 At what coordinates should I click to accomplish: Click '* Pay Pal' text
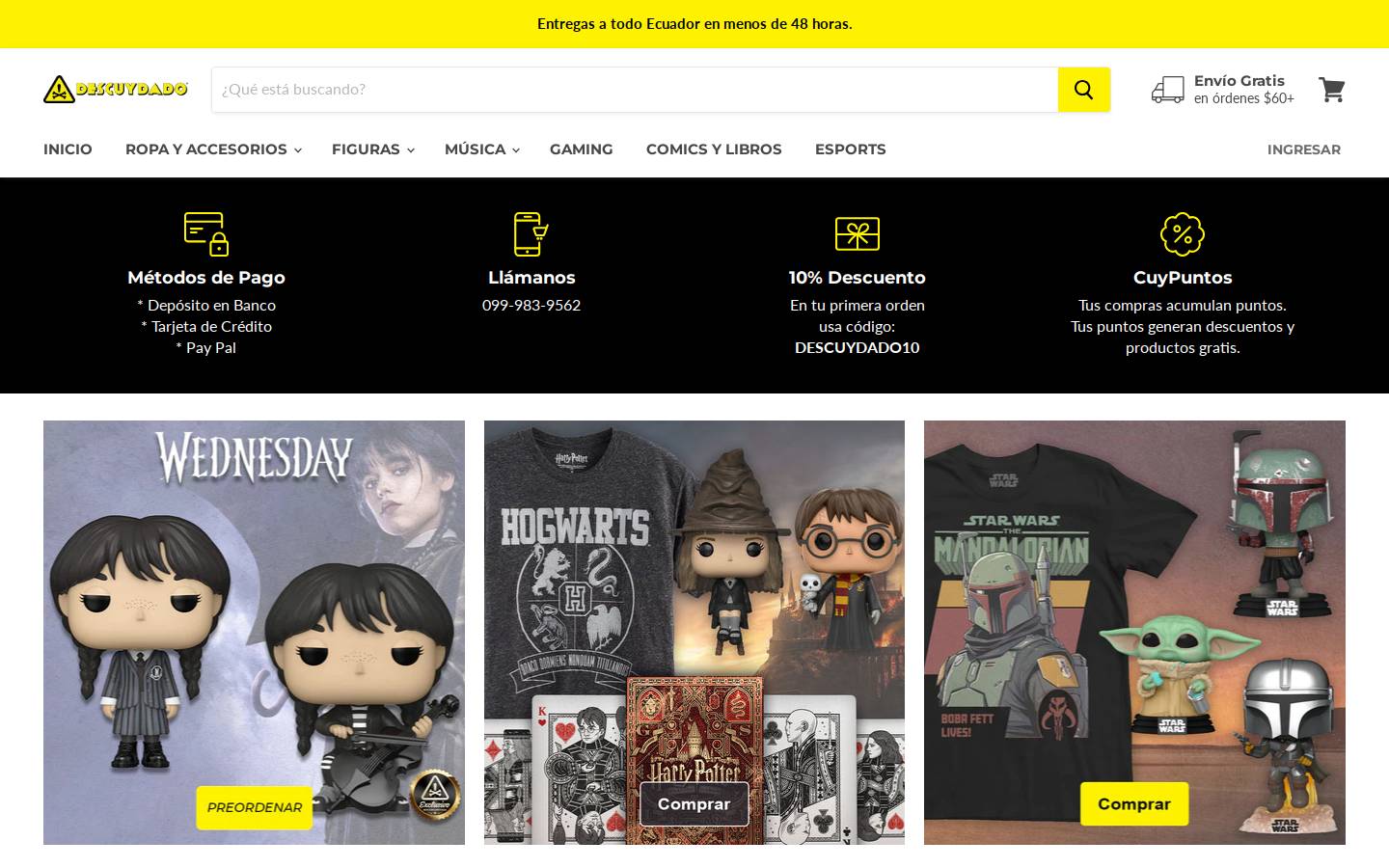tap(206, 347)
